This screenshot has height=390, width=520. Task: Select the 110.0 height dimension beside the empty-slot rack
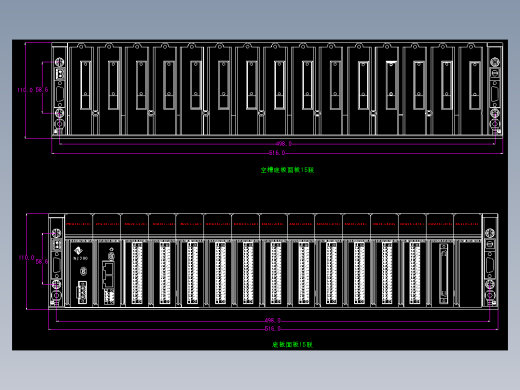click(25, 90)
